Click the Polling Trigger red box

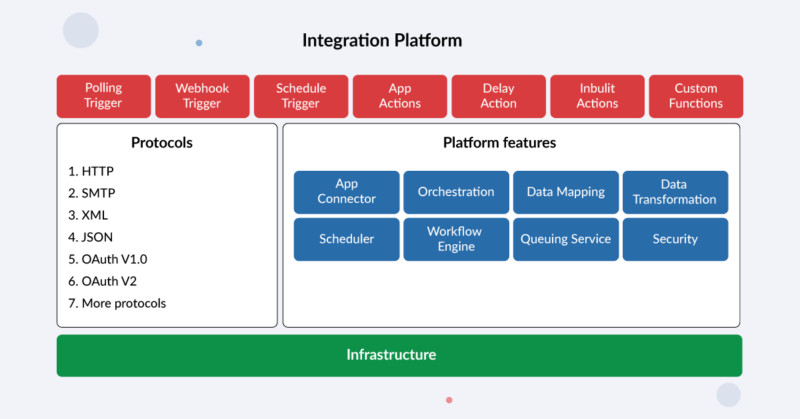(x=104, y=96)
